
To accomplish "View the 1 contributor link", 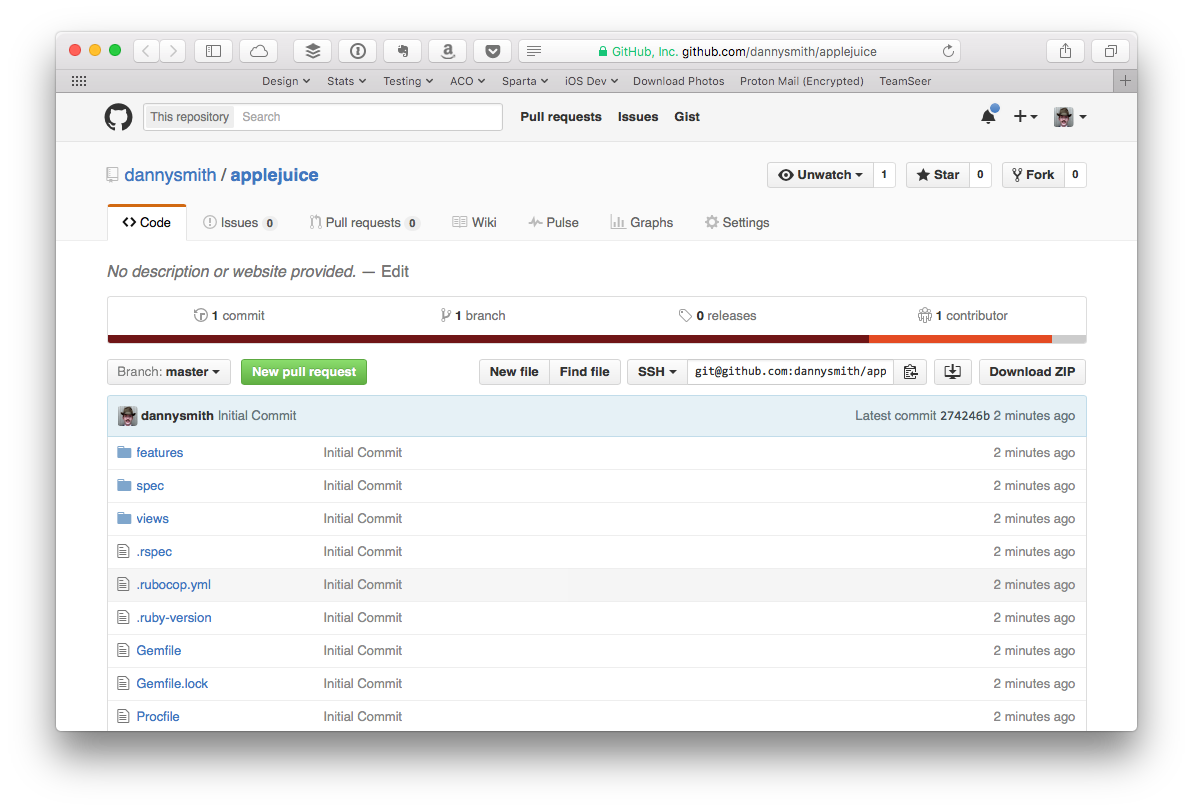I will (x=962, y=316).
